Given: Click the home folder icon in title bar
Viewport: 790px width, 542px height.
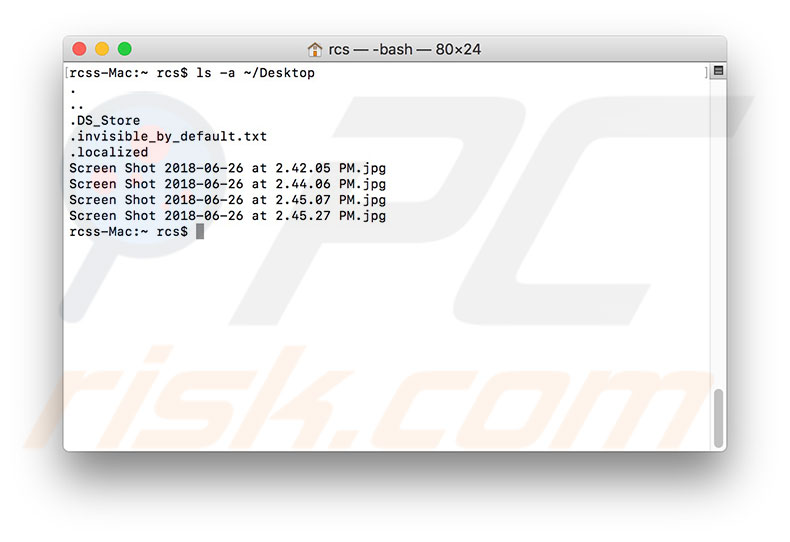Looking at the screenshot, I should (x=315, y=49).
